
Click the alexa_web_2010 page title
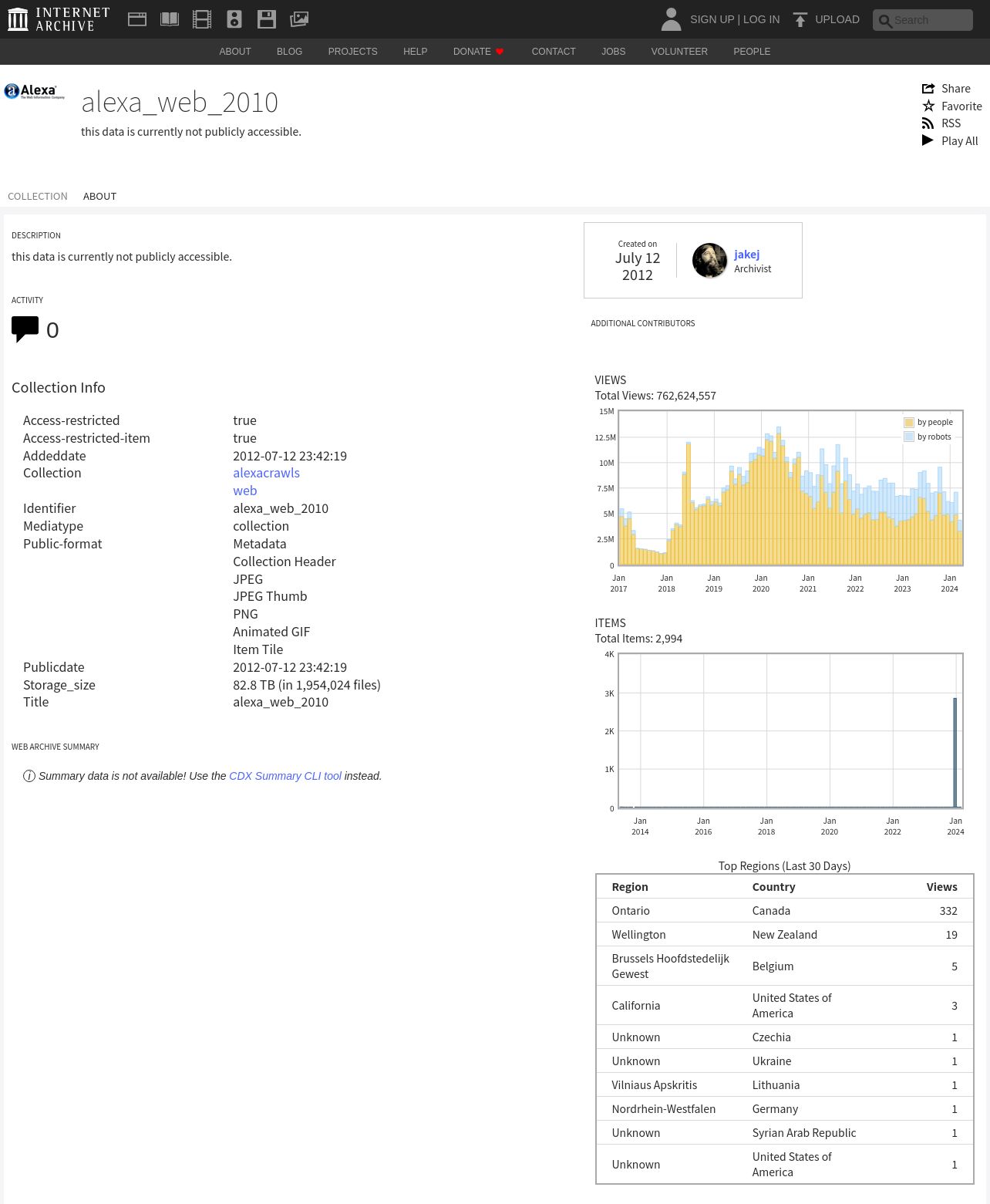(x=180, y=103)
